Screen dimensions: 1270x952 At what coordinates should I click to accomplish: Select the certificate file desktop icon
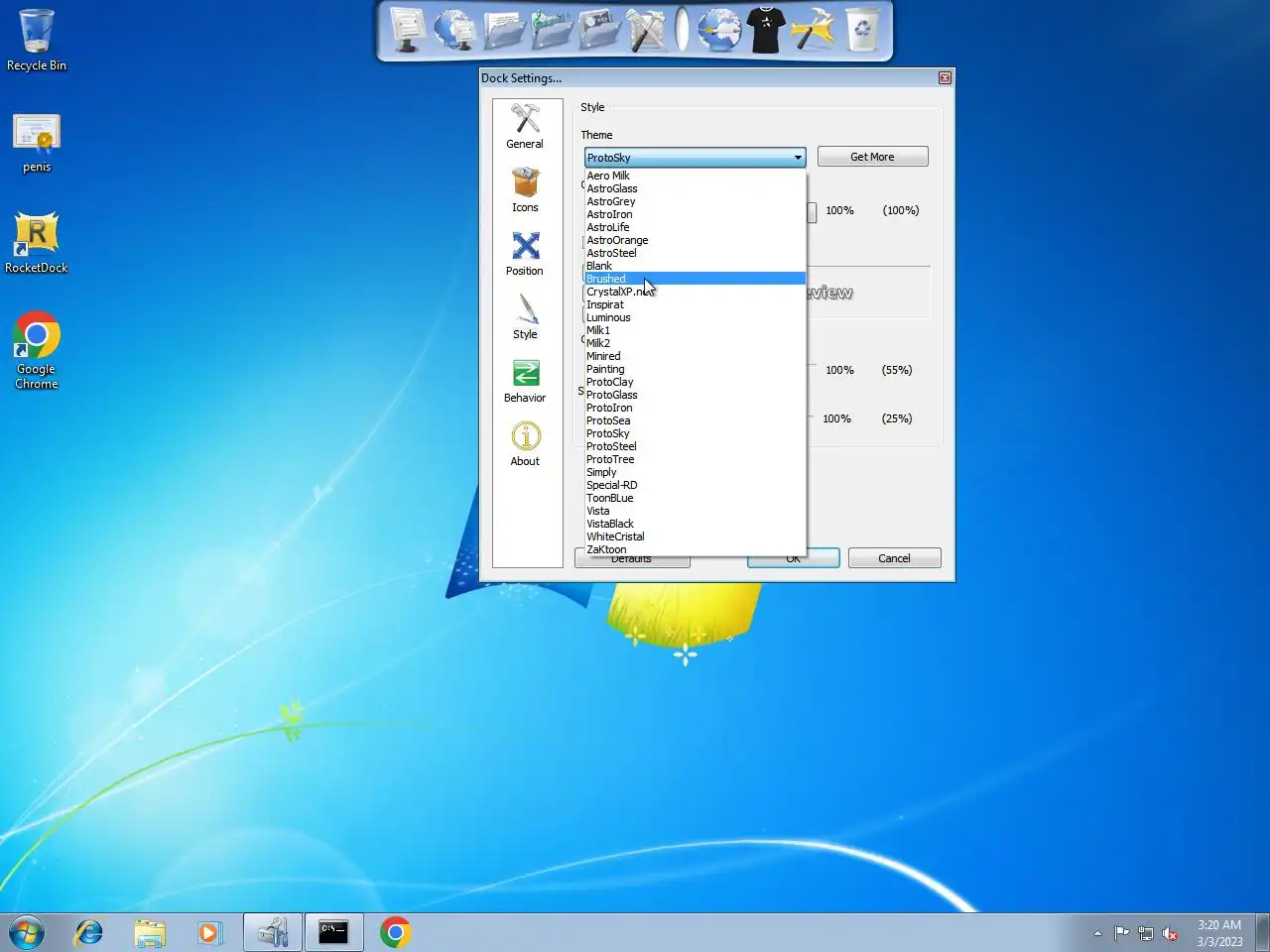pos(37,143)
